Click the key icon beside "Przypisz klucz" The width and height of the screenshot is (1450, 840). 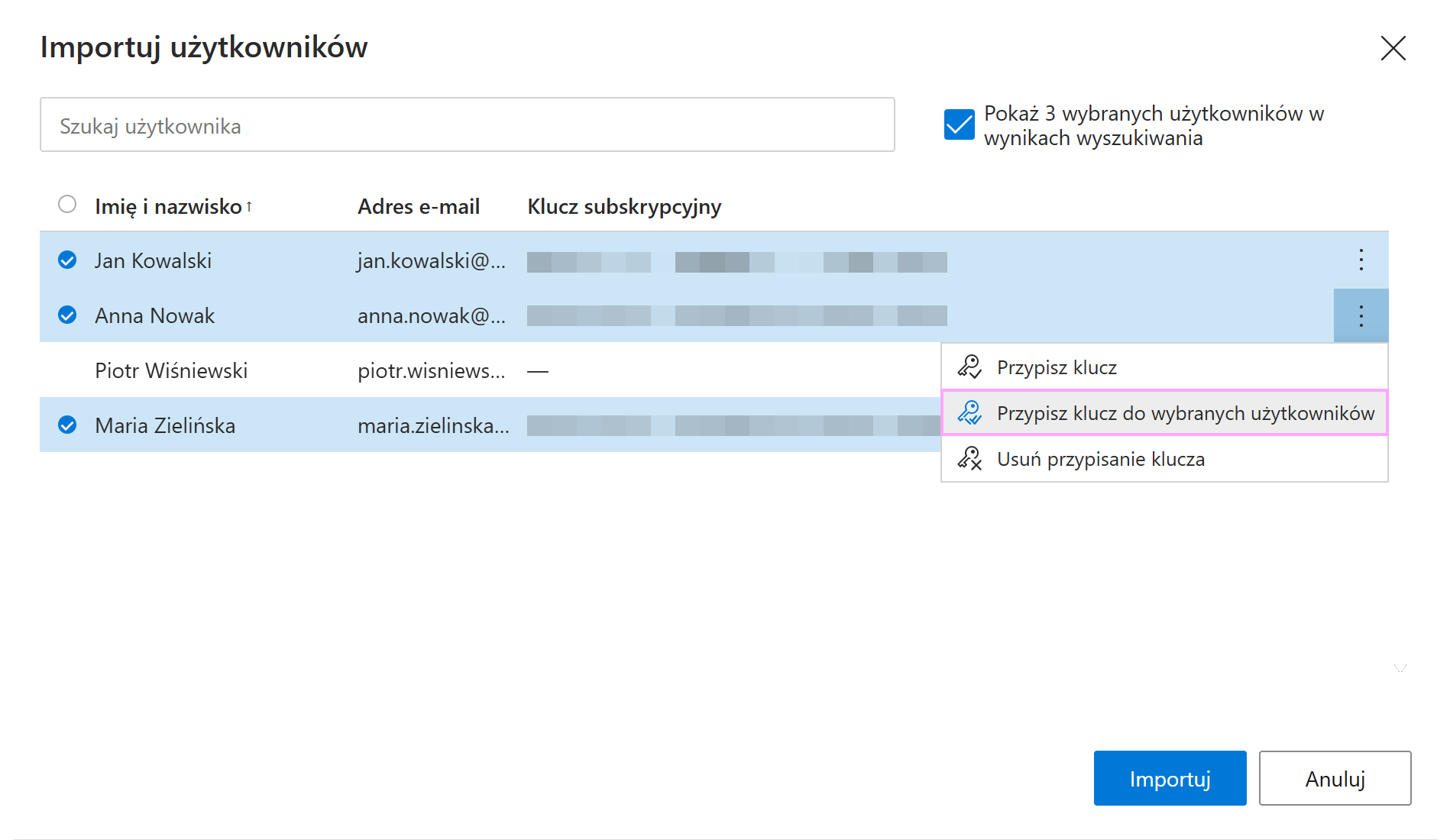[969, 367]
